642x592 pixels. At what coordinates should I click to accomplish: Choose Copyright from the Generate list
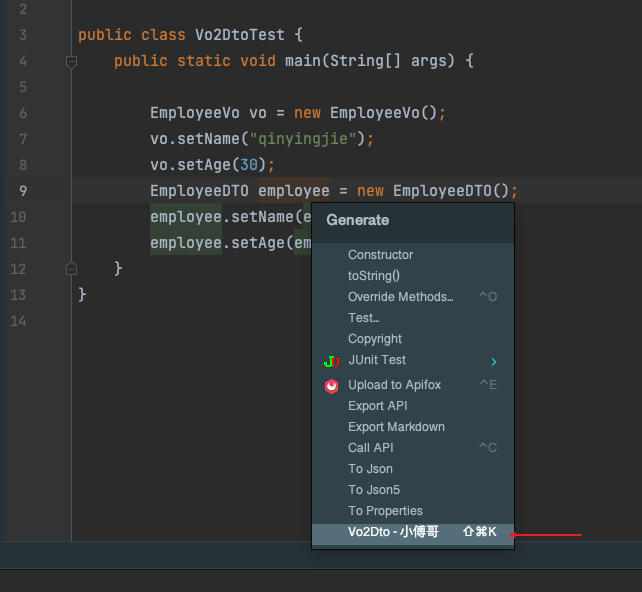coord(375,339)
